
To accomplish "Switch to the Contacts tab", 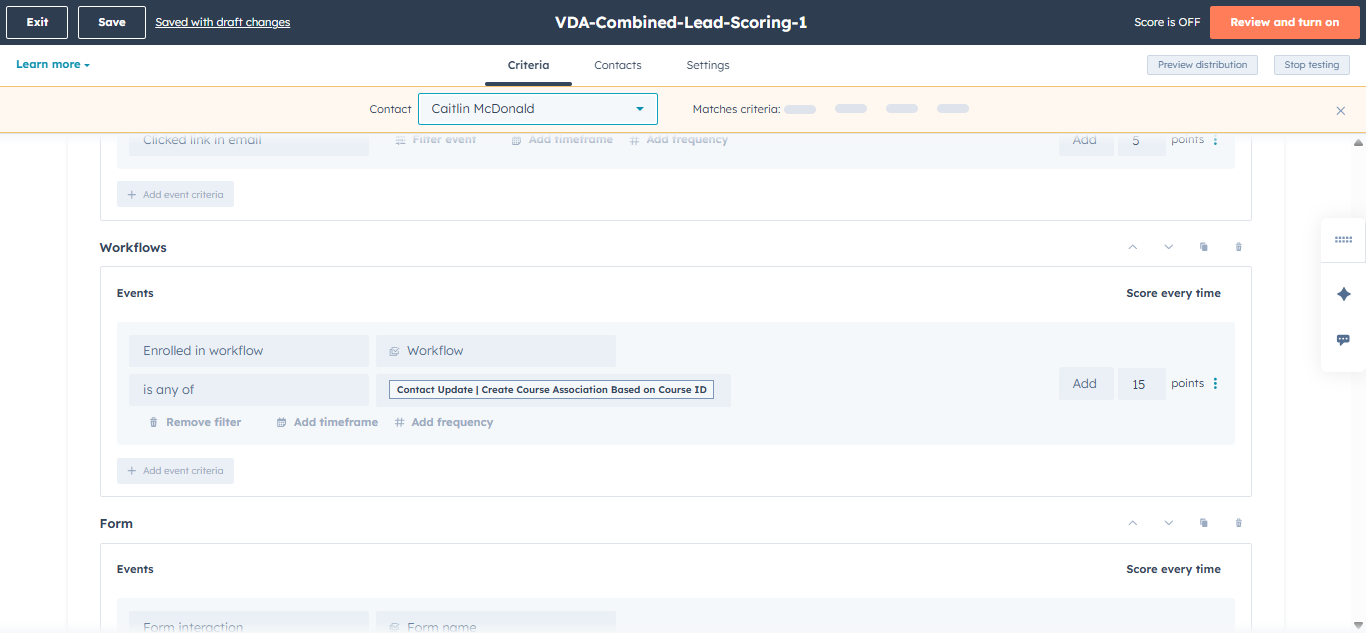I will 618,65.
